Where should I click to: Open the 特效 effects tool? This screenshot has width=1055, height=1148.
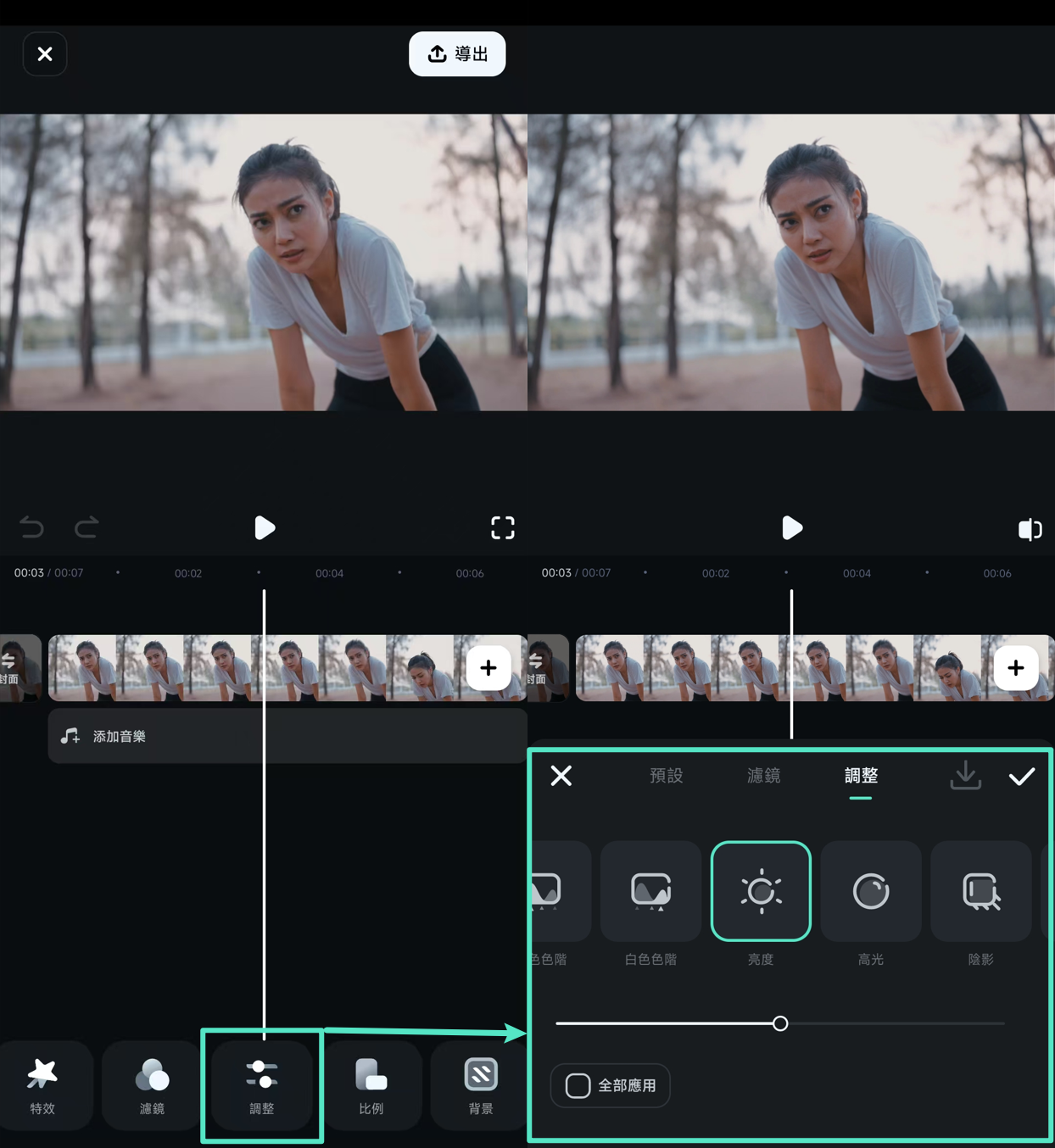(42, 1084)
